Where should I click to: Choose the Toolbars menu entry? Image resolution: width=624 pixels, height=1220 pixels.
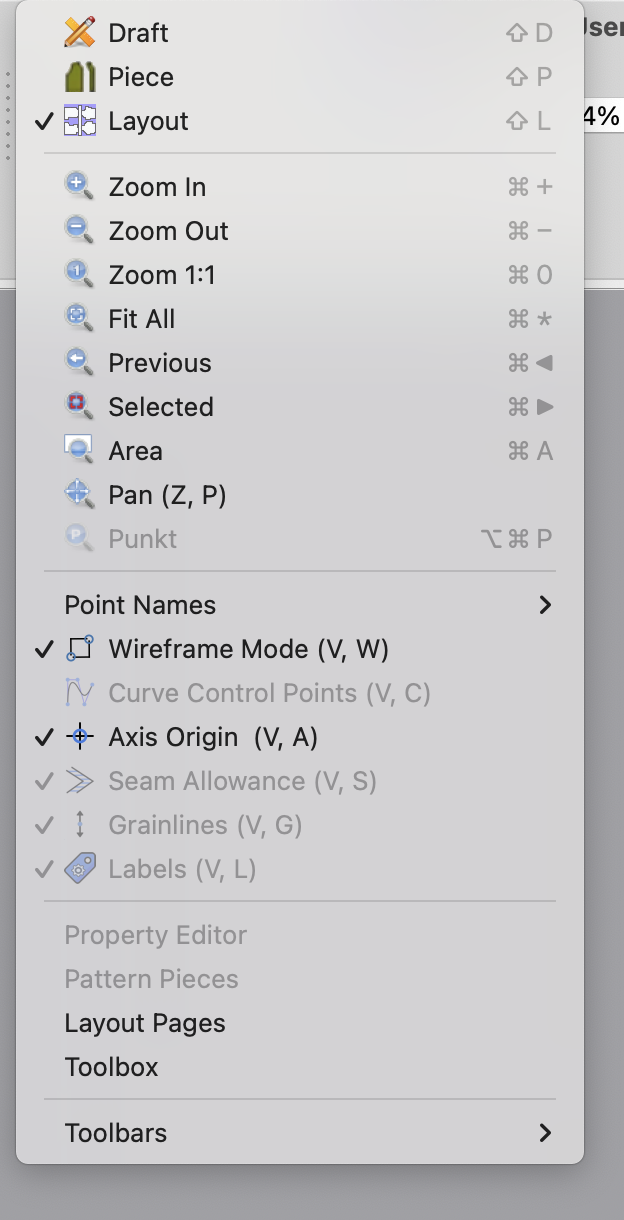(116, 1133)
